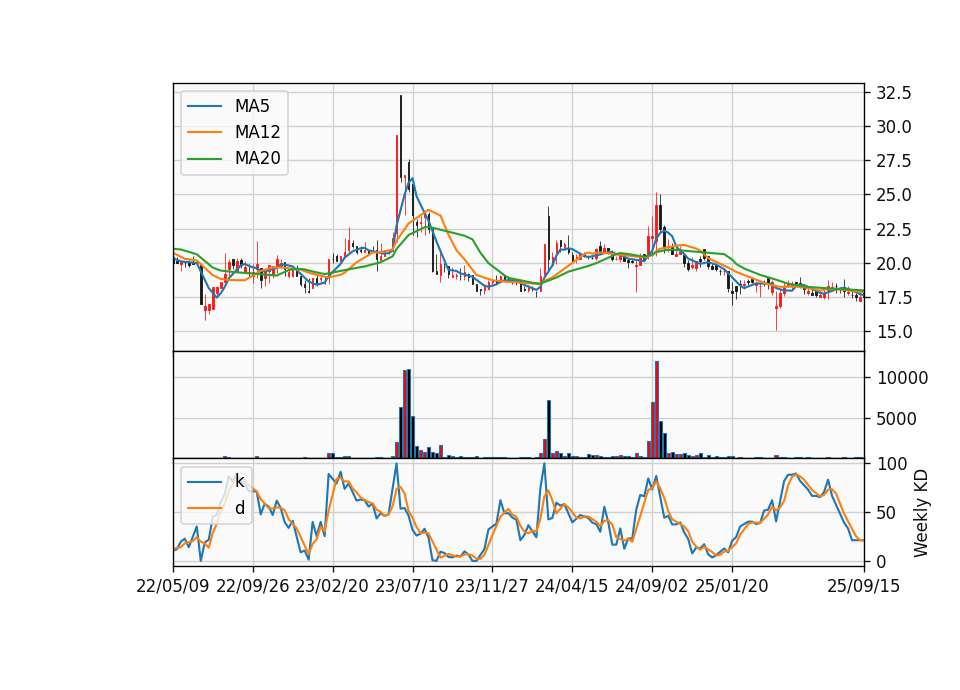Click the 24/04/15 date tick label
The height and width of the screenshot is (690, 960).
[572, 586]
